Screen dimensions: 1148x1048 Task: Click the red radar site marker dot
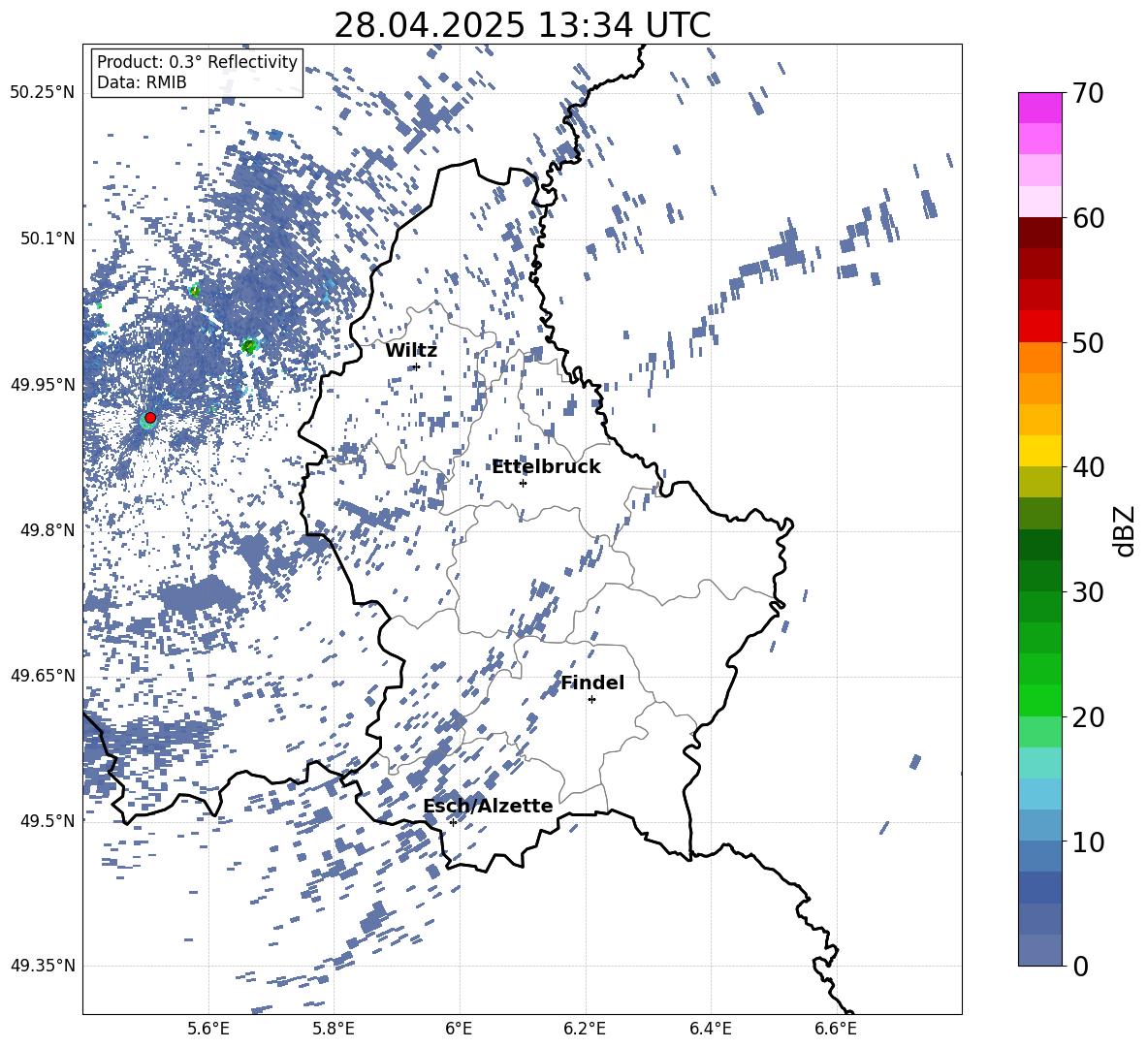click(x=150, y=417)
